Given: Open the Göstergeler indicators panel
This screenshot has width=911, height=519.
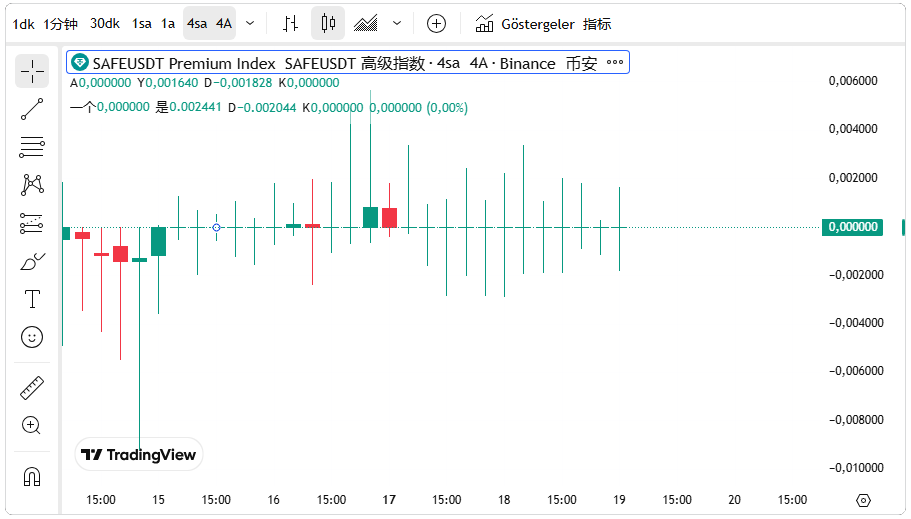Looking at the screenshot, I should pyautogui.click(x=543, y=23).
